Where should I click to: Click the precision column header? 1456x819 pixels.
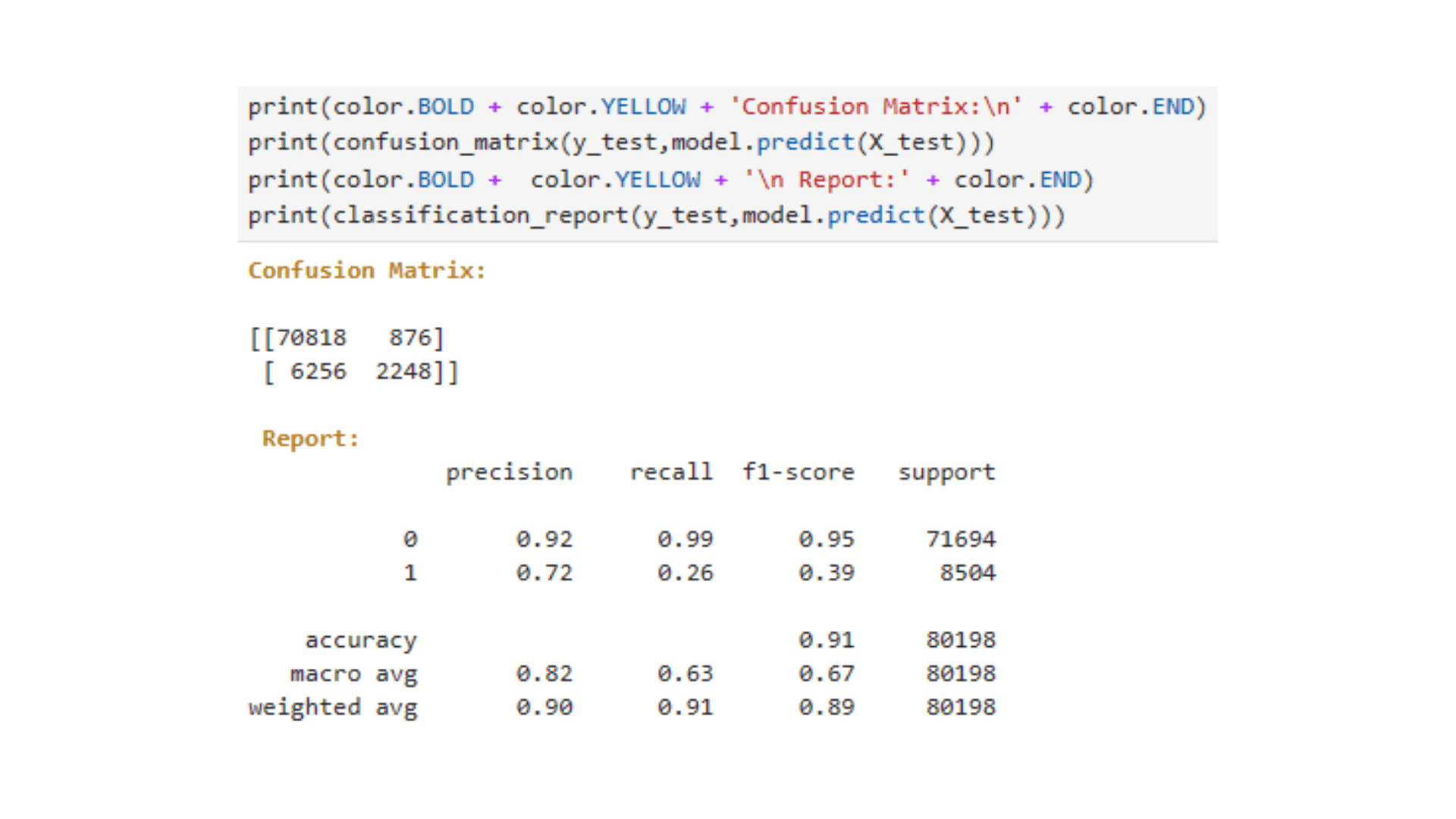point(509,473)
